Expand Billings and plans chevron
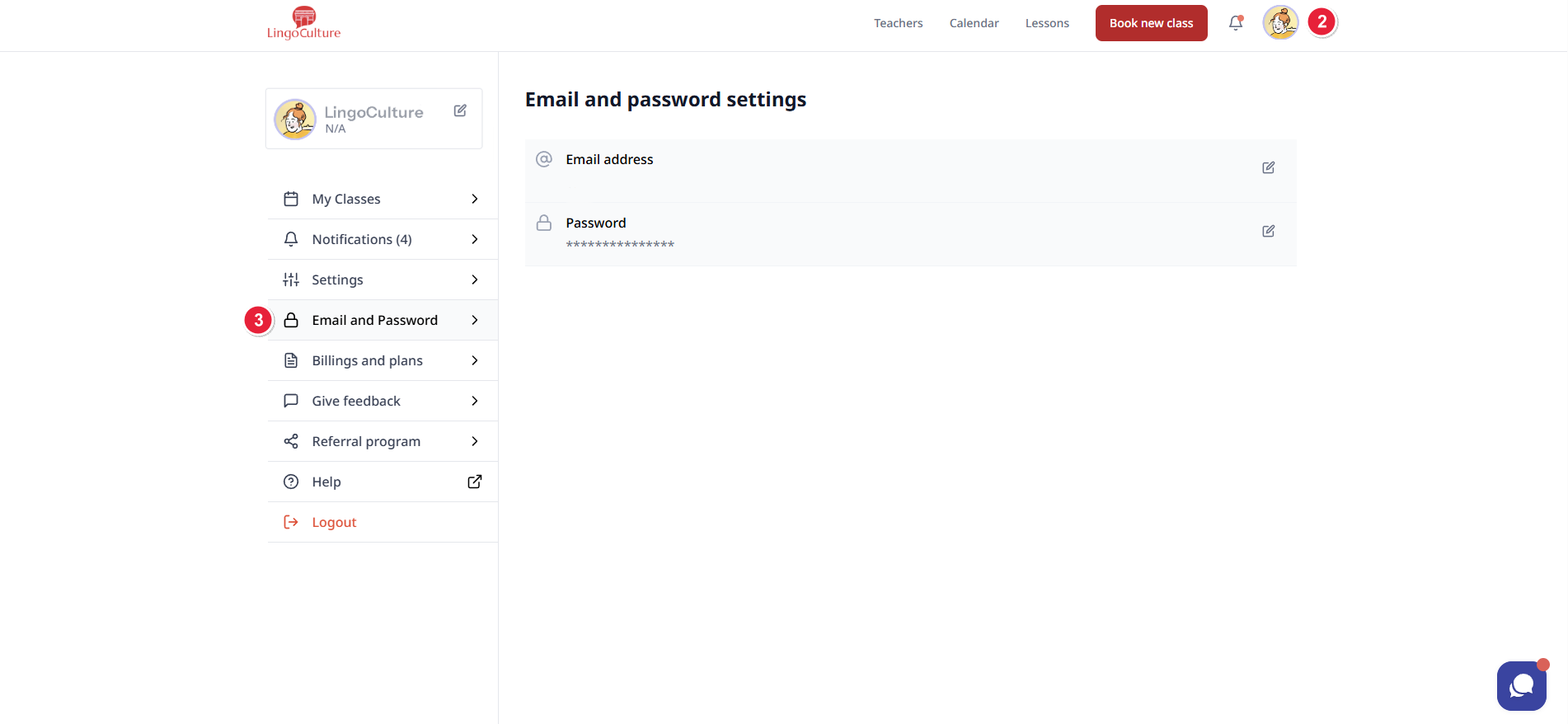Viewport: 1568px width, 724px height. click(x=475, y=360)
